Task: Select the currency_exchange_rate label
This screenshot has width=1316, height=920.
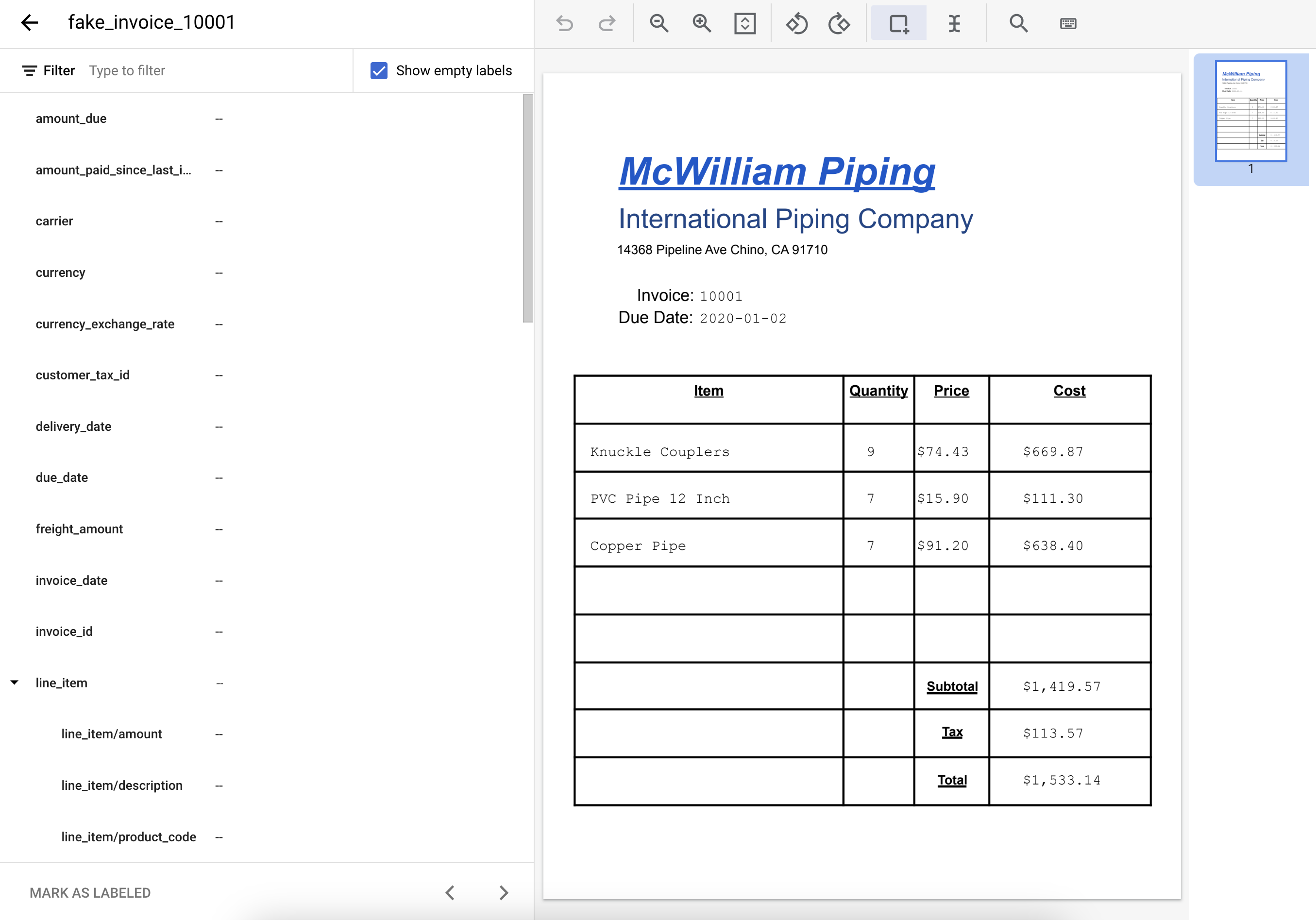Action: pyautogui.click(x=105, y=324)
